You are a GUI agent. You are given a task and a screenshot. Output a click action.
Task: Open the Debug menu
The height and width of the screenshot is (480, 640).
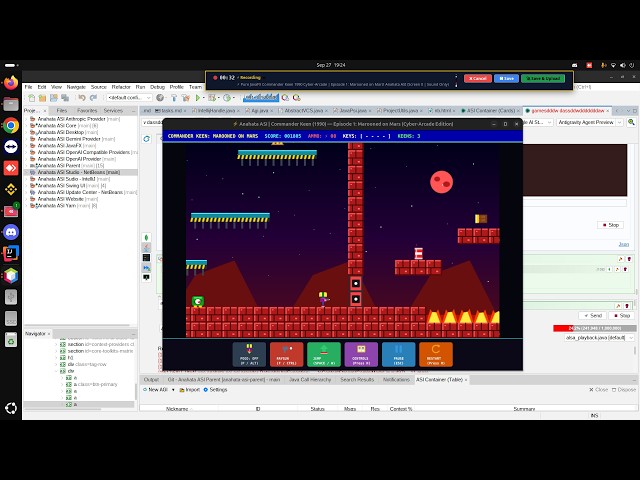pos(157,87)
